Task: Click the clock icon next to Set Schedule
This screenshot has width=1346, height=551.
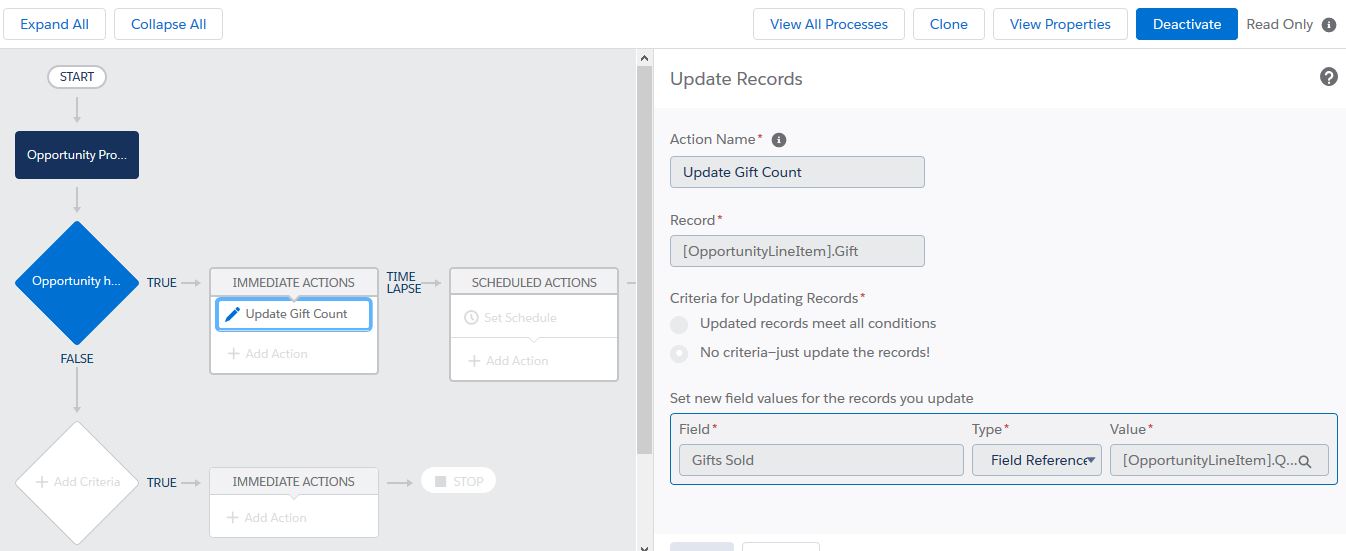Action: point(472,318)
